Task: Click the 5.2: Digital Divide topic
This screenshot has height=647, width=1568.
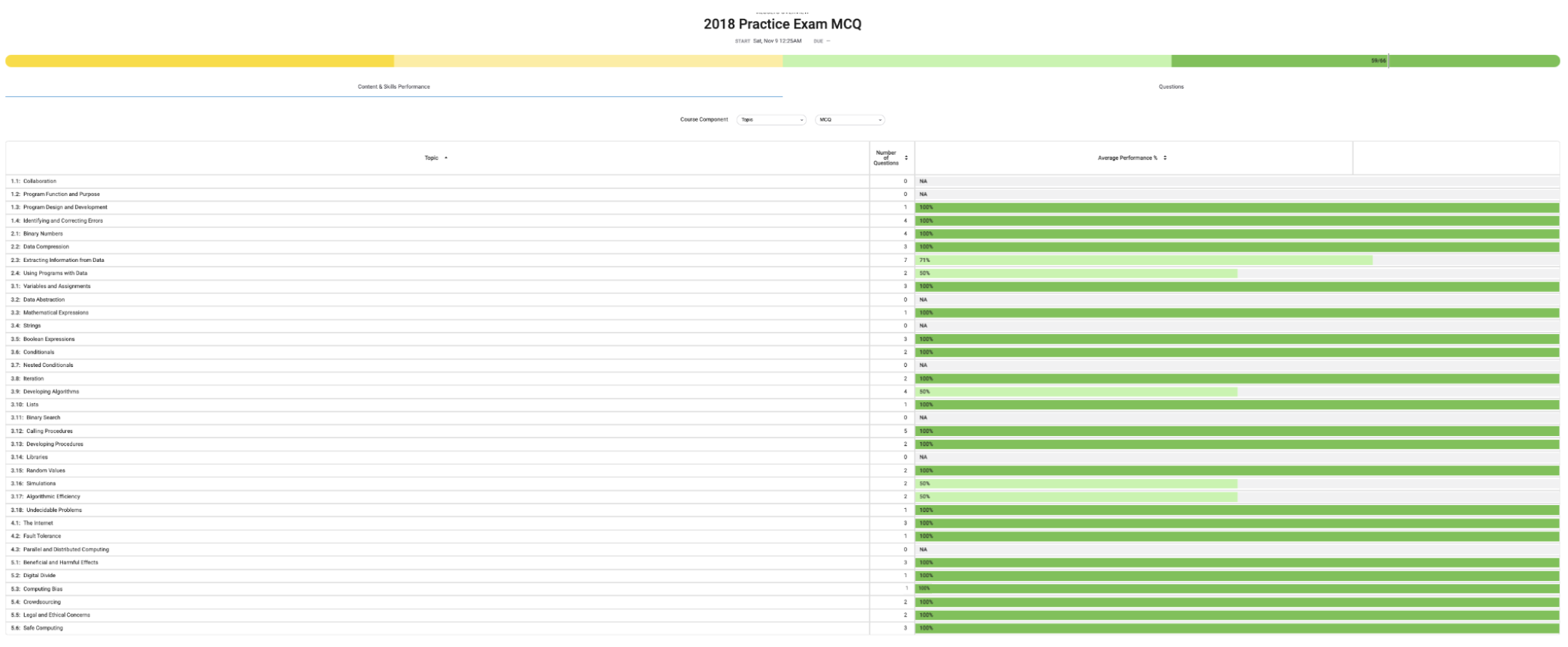Action: tap(33, 576)
